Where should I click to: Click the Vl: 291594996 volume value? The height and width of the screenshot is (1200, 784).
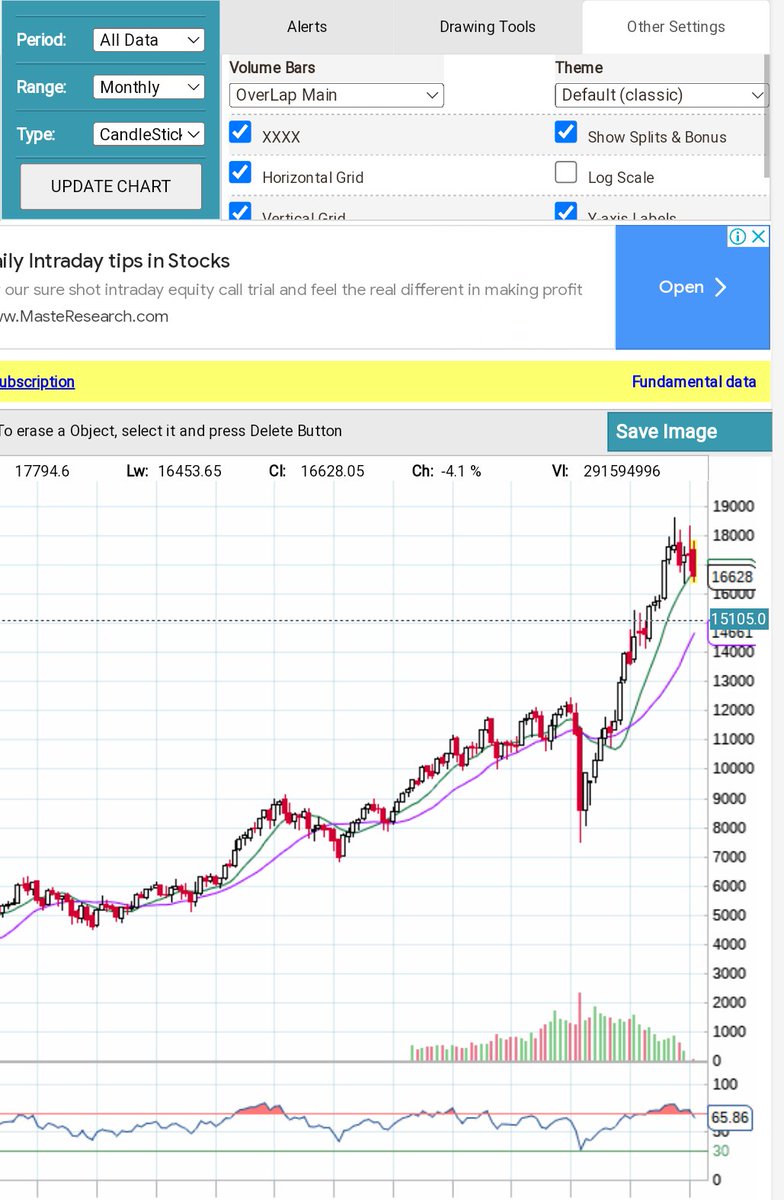tap(606, 470)
